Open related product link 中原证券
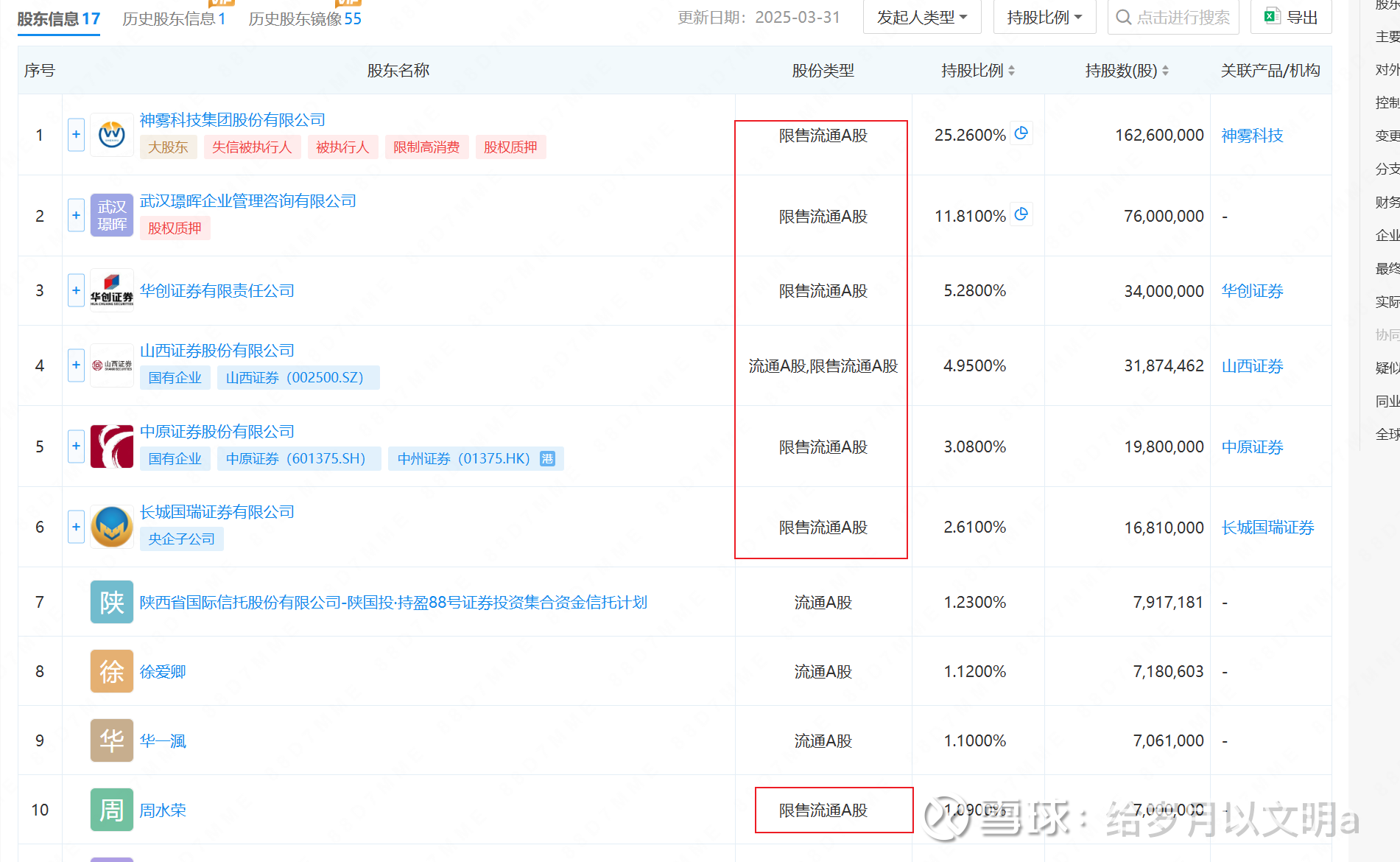The image size is (1400, 862). [x=1252, y=447]
